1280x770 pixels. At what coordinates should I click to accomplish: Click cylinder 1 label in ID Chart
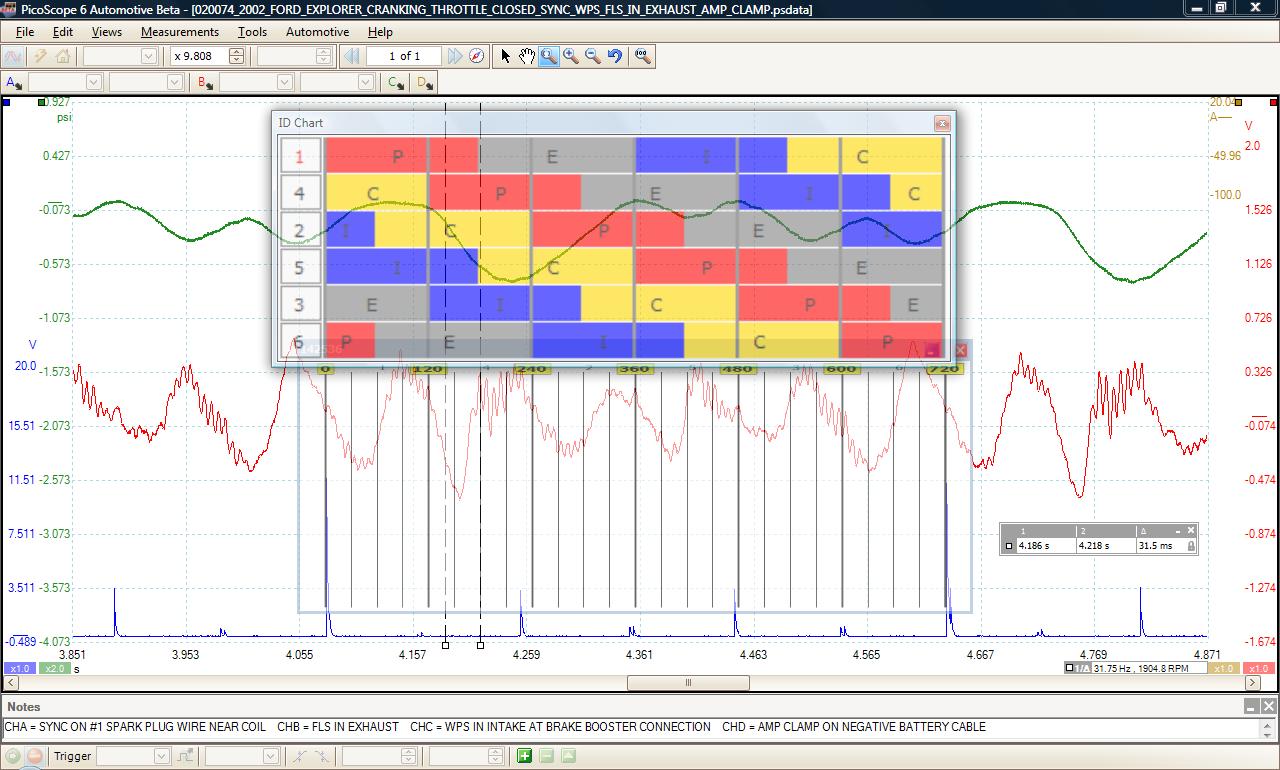(x=299, y=156)
